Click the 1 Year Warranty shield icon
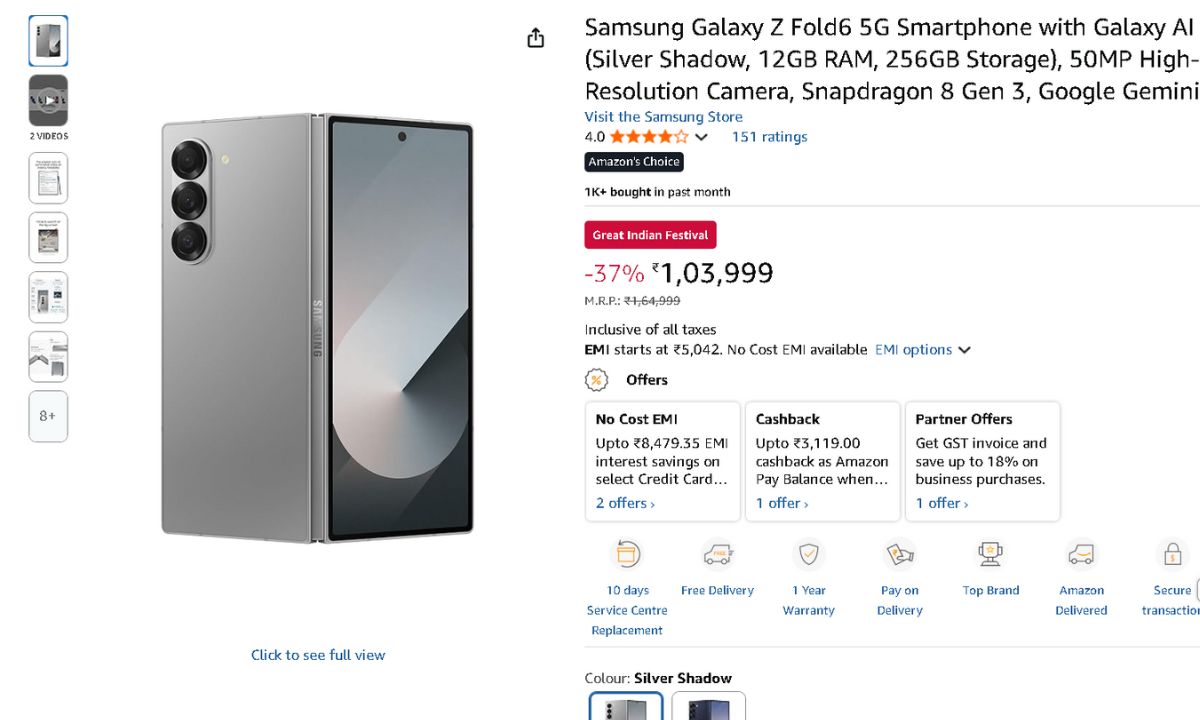This screenshot has height=720, width=1200. 808,554
